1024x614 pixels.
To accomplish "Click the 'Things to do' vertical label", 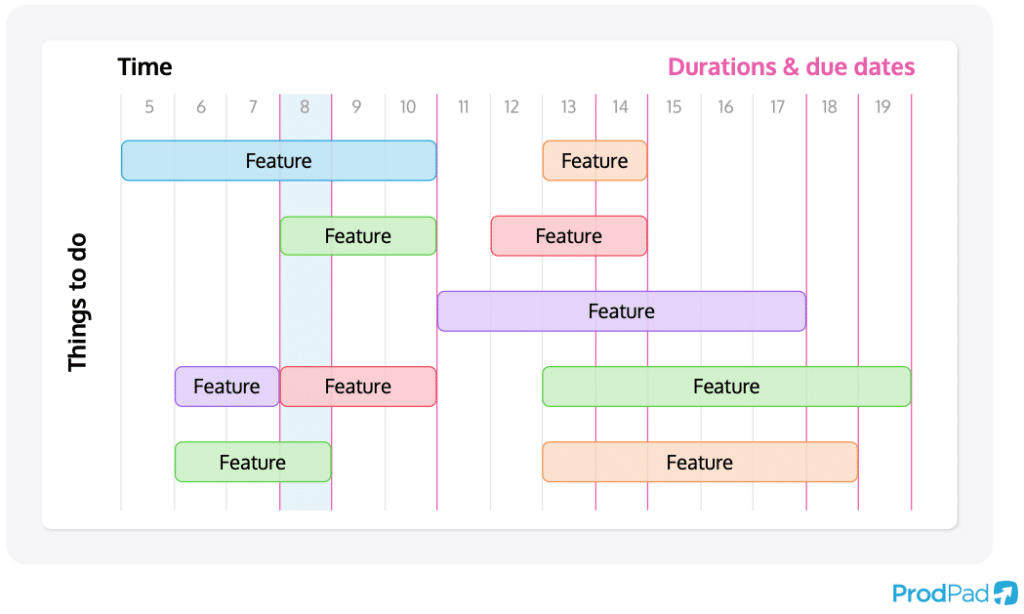I will pos(78,302).
